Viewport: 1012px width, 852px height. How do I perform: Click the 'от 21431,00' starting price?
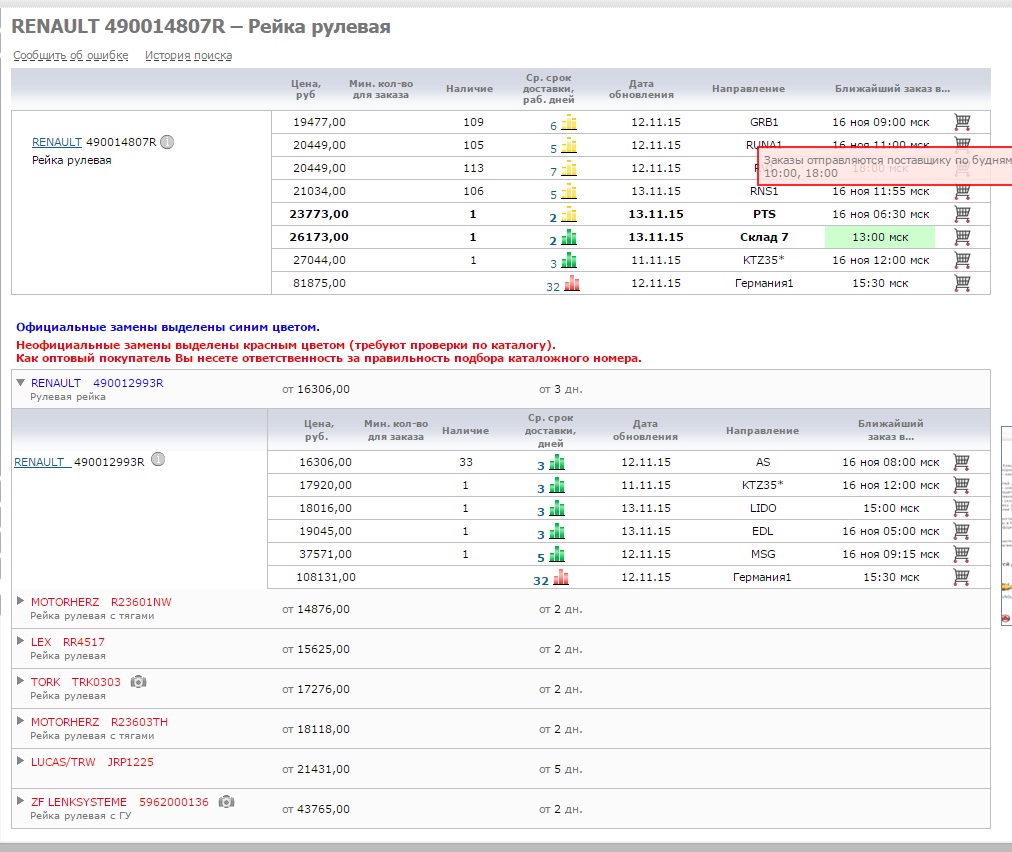(316, 769)
